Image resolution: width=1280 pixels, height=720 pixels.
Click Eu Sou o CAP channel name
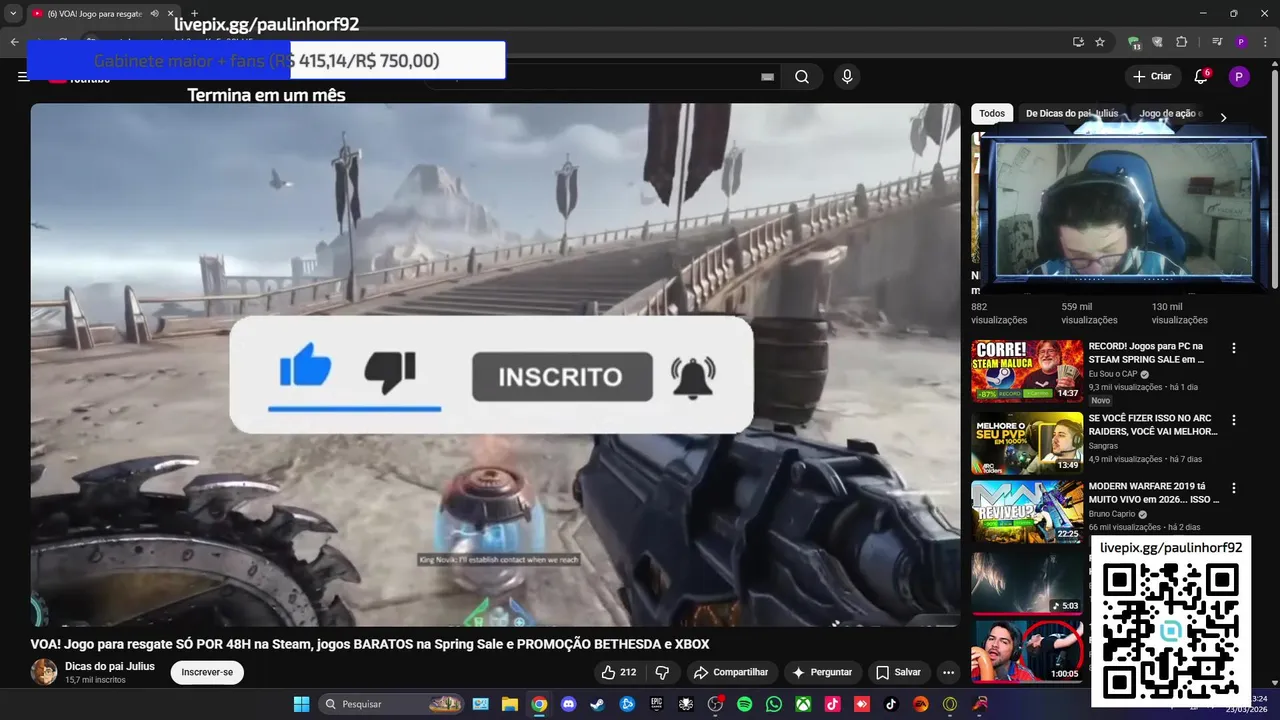point(1114,374)
